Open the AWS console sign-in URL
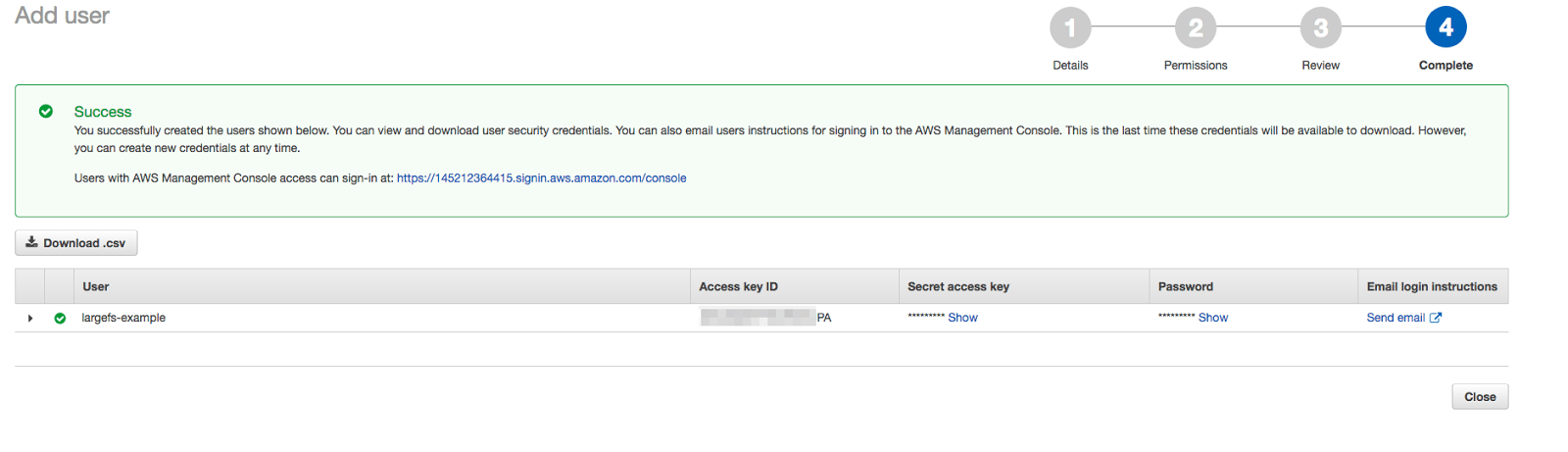The image size is (1568, 452). click(541, 178)
